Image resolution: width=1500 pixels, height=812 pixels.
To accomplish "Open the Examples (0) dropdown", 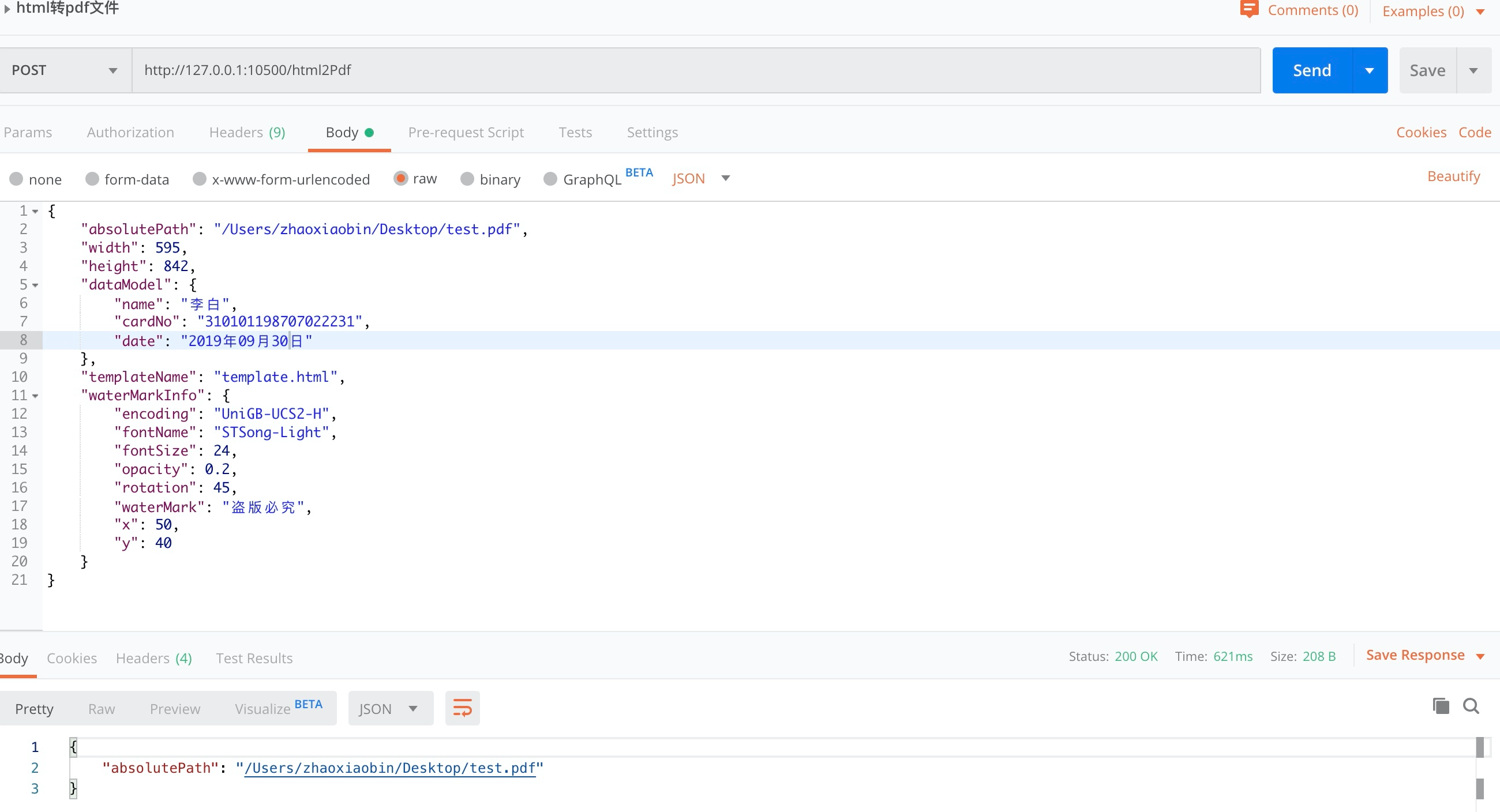I will click(x=1480, y=12).
